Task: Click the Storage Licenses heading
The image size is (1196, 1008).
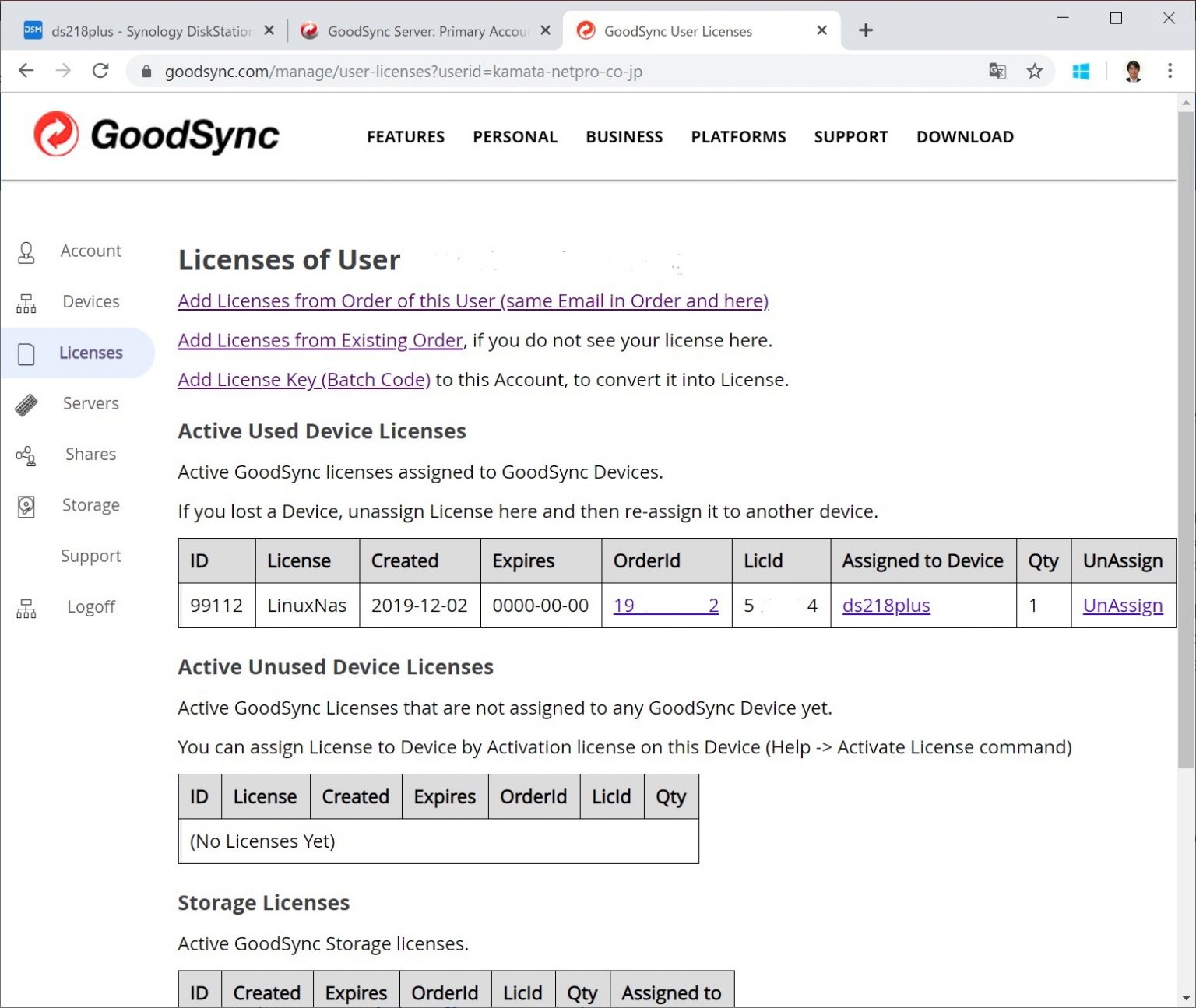Action: [x=263, y=903]
